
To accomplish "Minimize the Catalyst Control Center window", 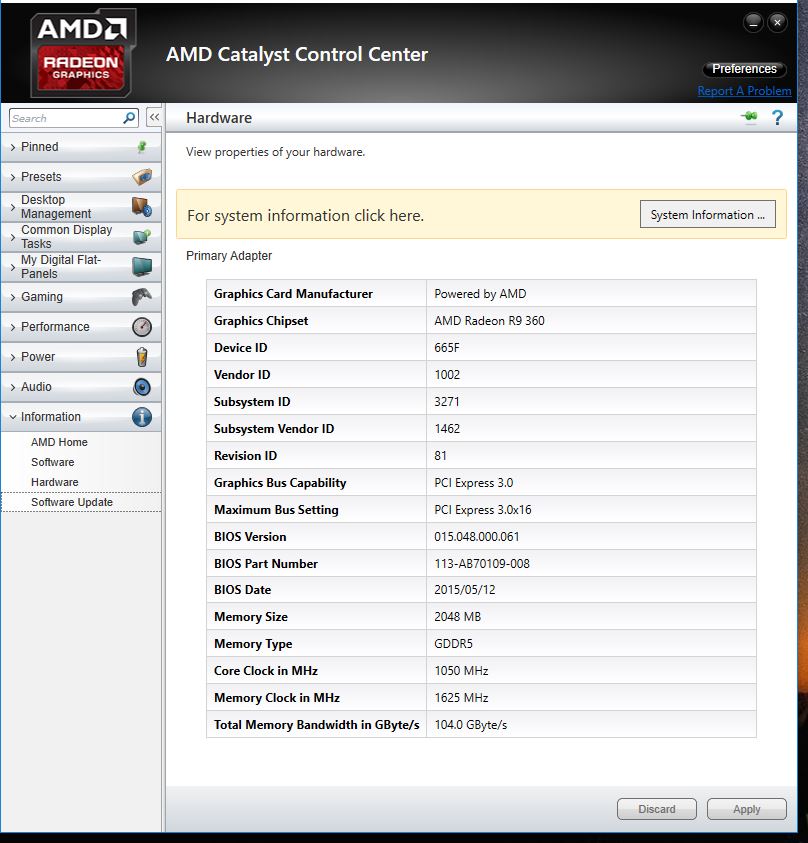I will coord(753,23).
